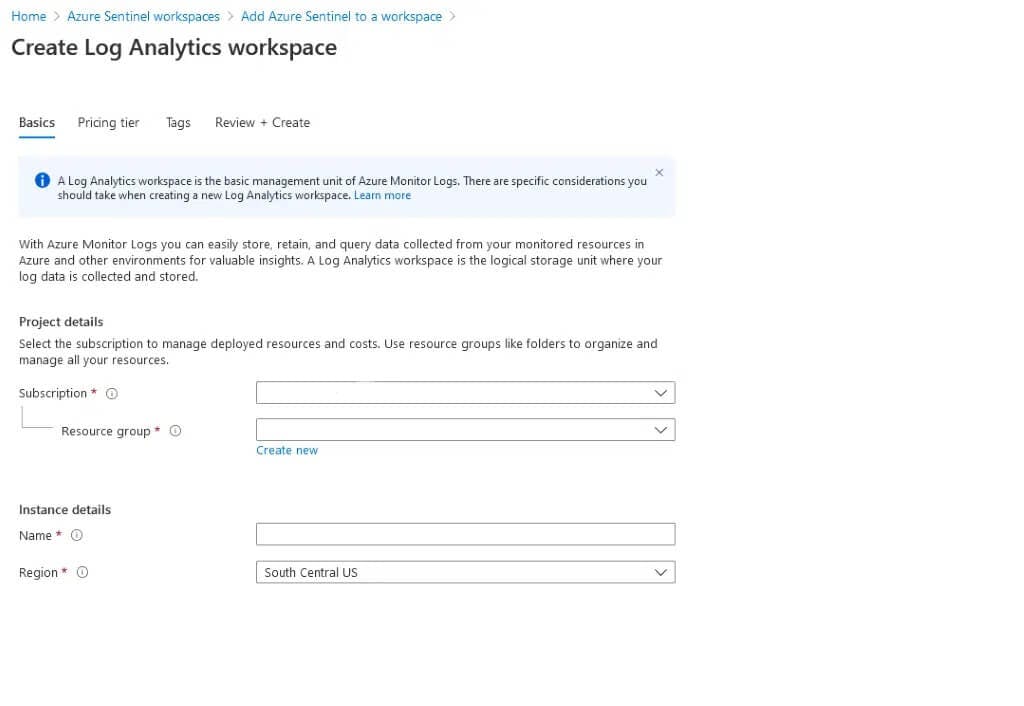Click the chevron on the Subscription selector
Image resolution: width=1024 pixels, height=706 pixels.
(x=660, y=392)
